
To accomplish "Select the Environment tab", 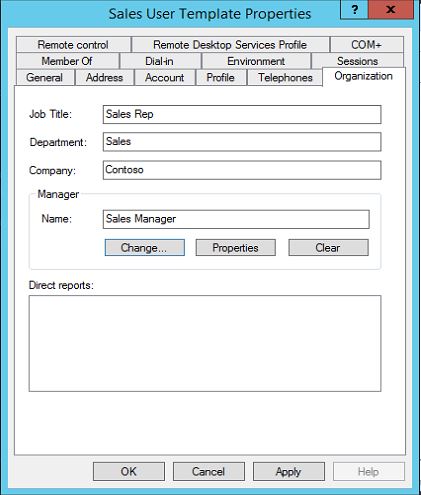I will pyautogui.click(x=256, y=61).
